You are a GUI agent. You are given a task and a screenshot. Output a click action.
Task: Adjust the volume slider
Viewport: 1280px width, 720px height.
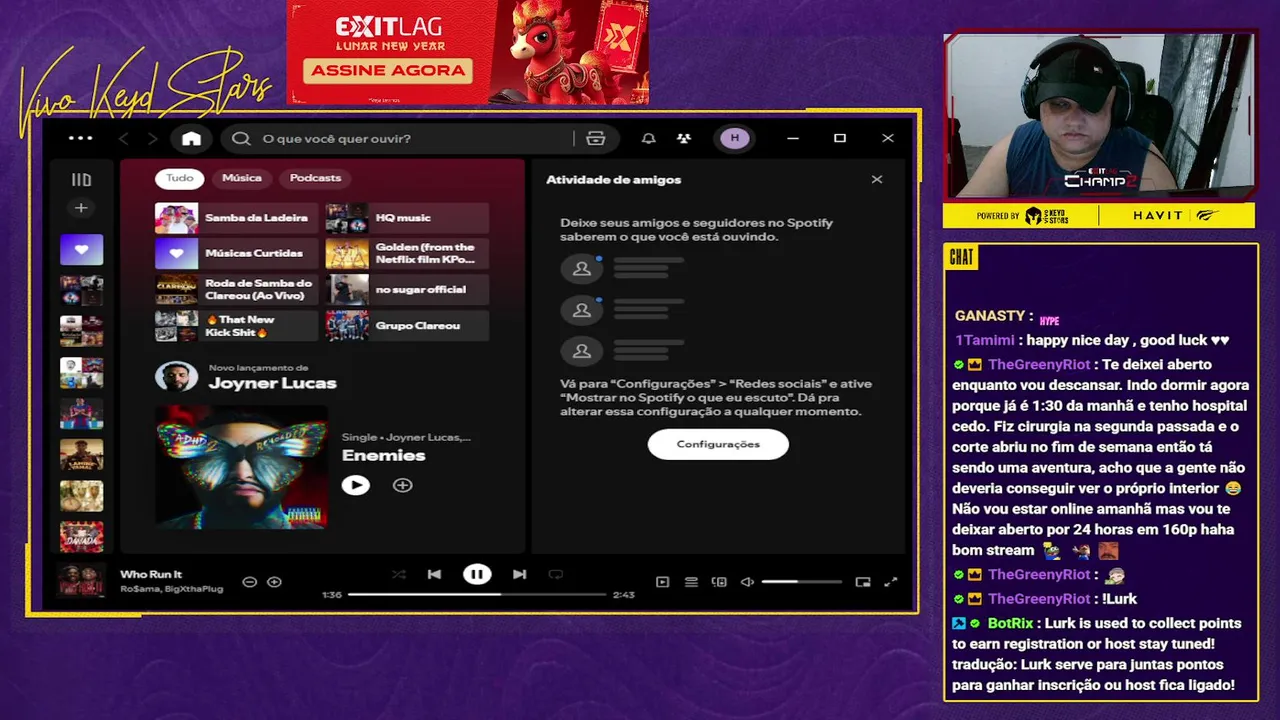point(802,582)
